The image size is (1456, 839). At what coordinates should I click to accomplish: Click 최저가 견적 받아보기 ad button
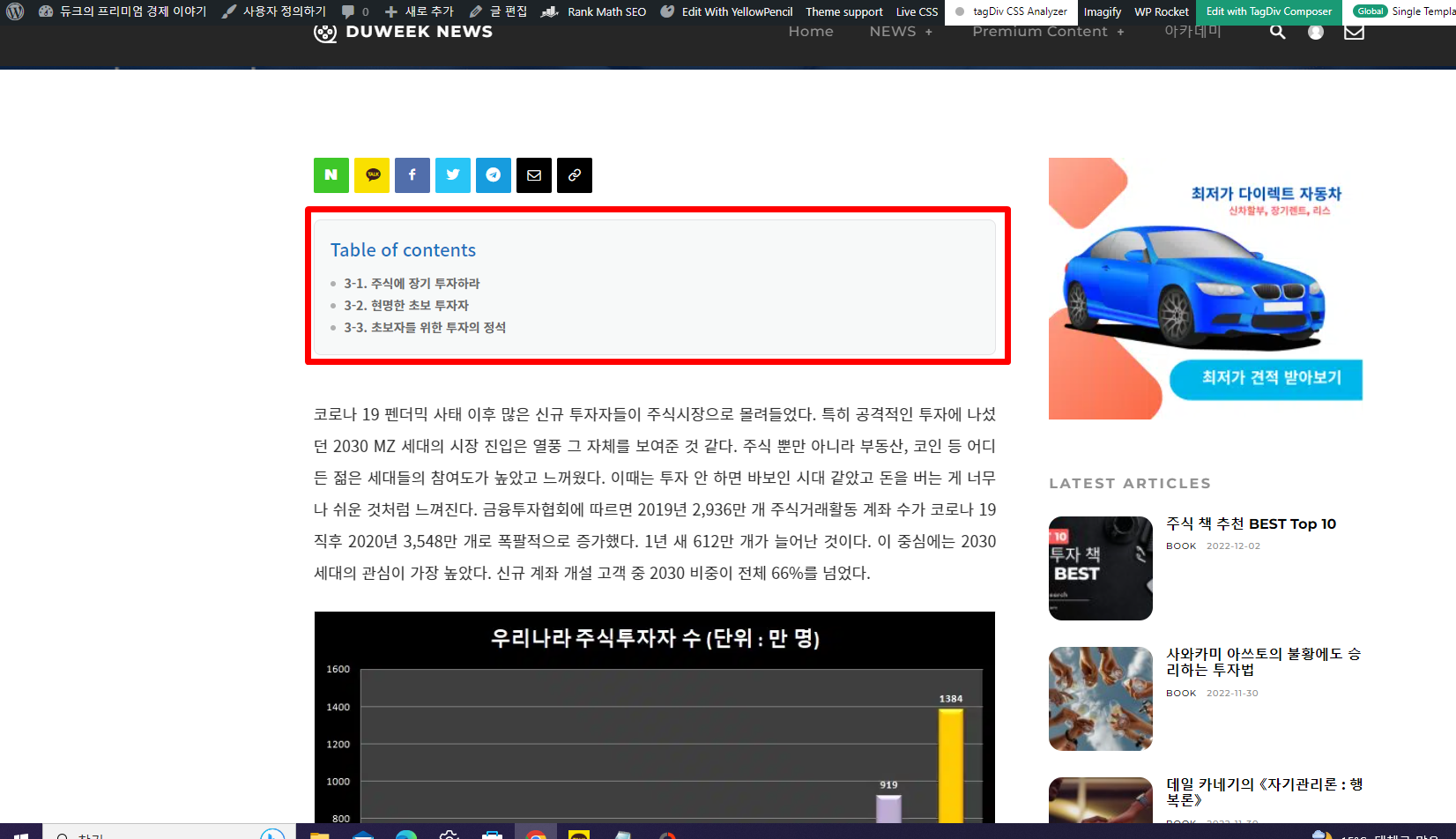point(1266,379)
